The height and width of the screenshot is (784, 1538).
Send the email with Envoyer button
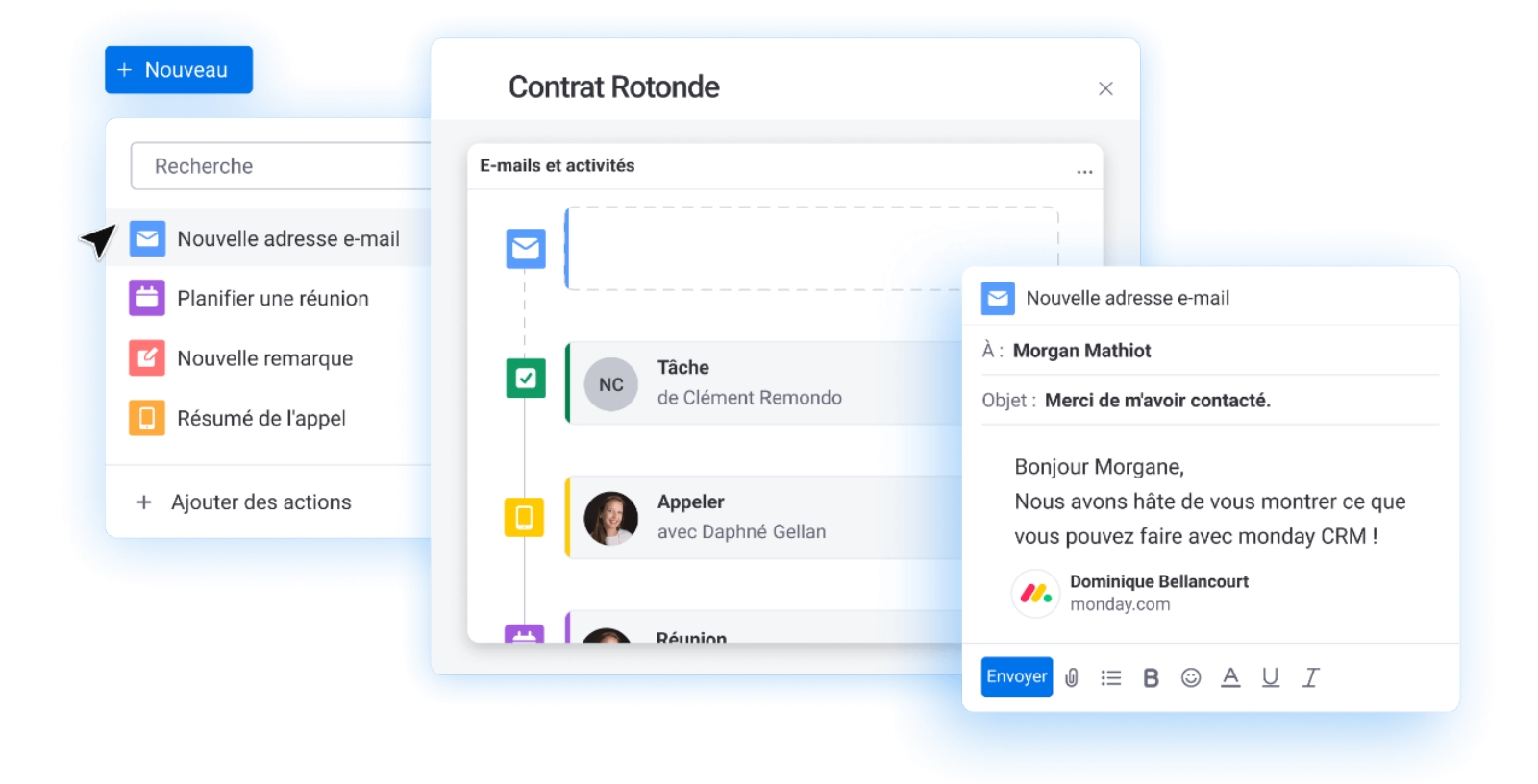[1016, 676]
